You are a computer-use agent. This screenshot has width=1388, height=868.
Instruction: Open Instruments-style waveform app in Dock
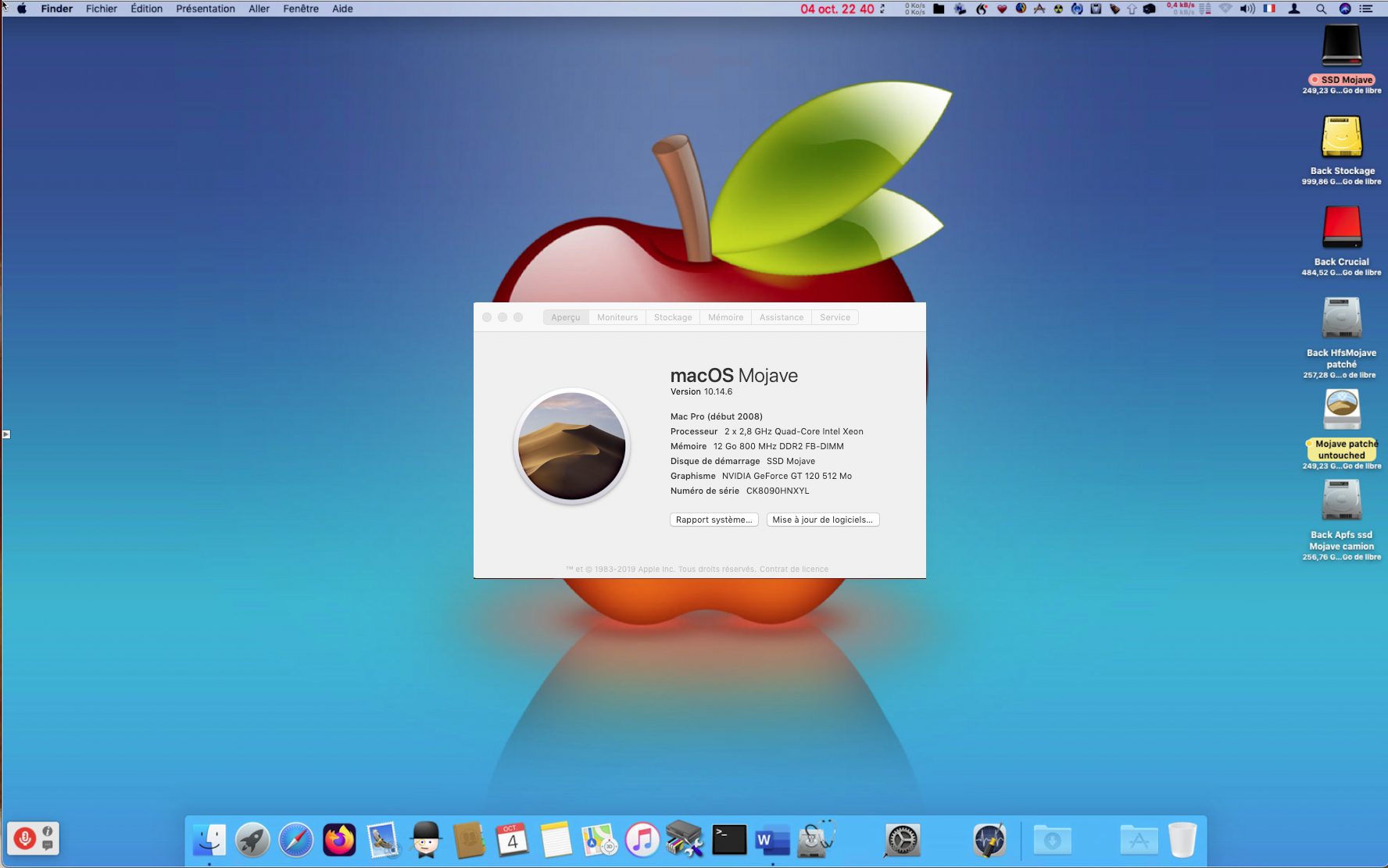click(989, 840)
